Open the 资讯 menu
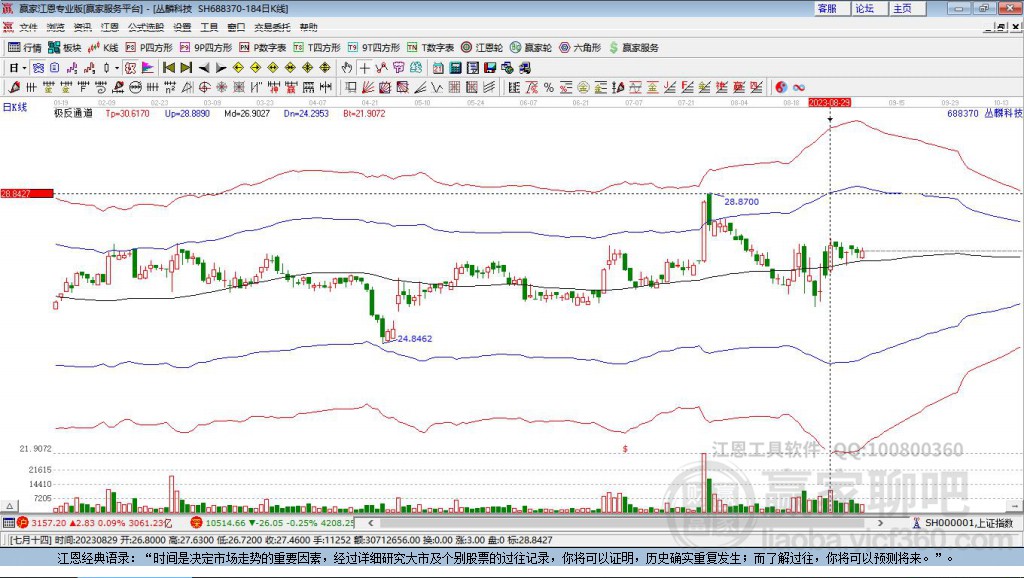The width and height of the screenshot is (1024, 578). point(82,27)
